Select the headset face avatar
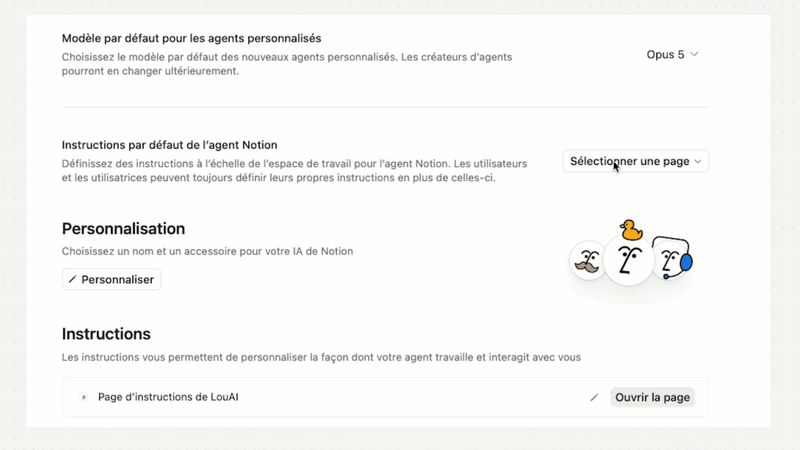Viewport: 800px width, 450px height. [672, 260]
